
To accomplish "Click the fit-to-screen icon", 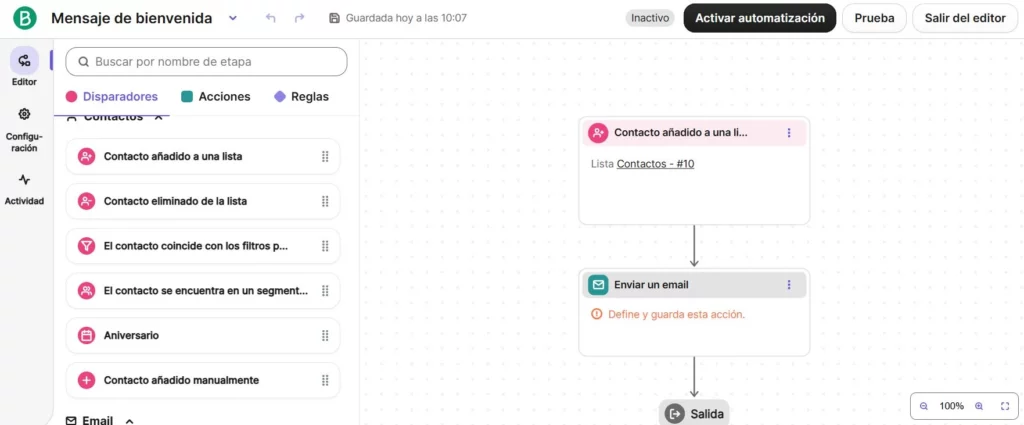I will click(x=1005, y=406).
